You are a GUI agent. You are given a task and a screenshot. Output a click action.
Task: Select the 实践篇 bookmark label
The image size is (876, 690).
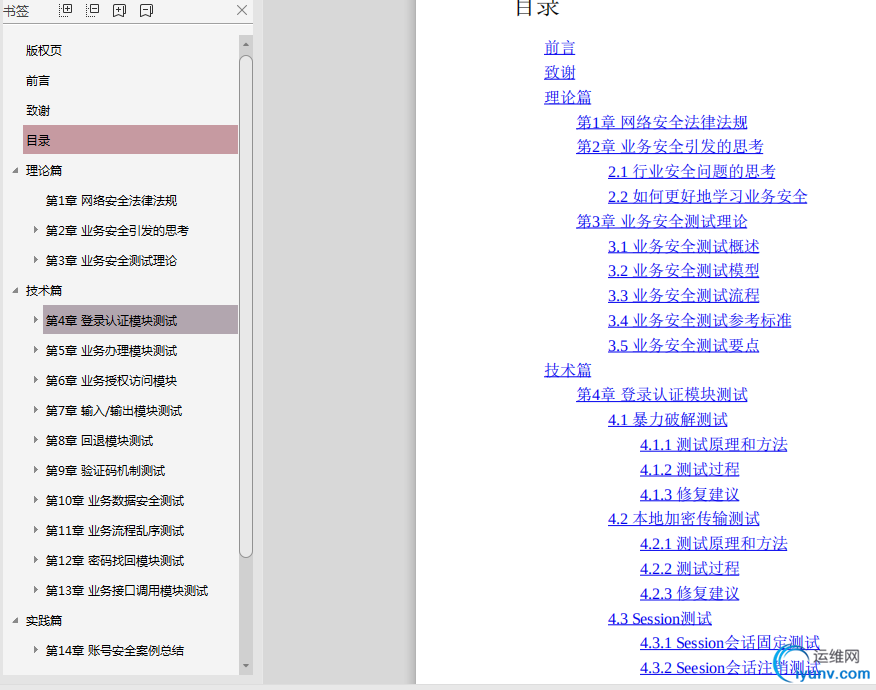tap(44, 621)
